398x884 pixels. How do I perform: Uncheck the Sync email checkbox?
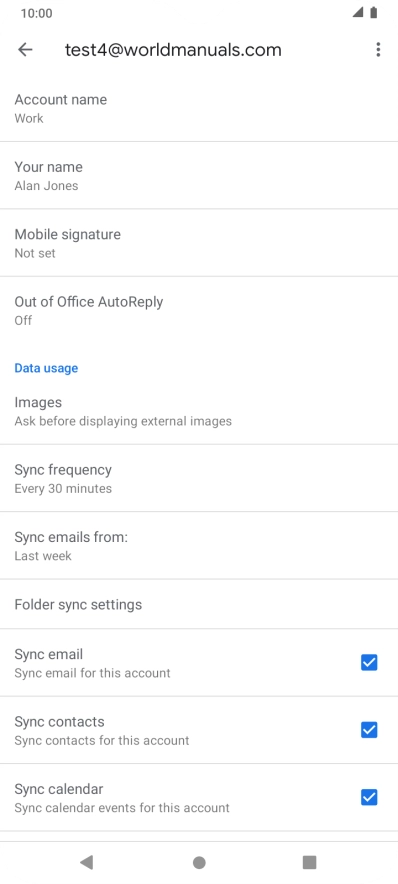point(369,662)
